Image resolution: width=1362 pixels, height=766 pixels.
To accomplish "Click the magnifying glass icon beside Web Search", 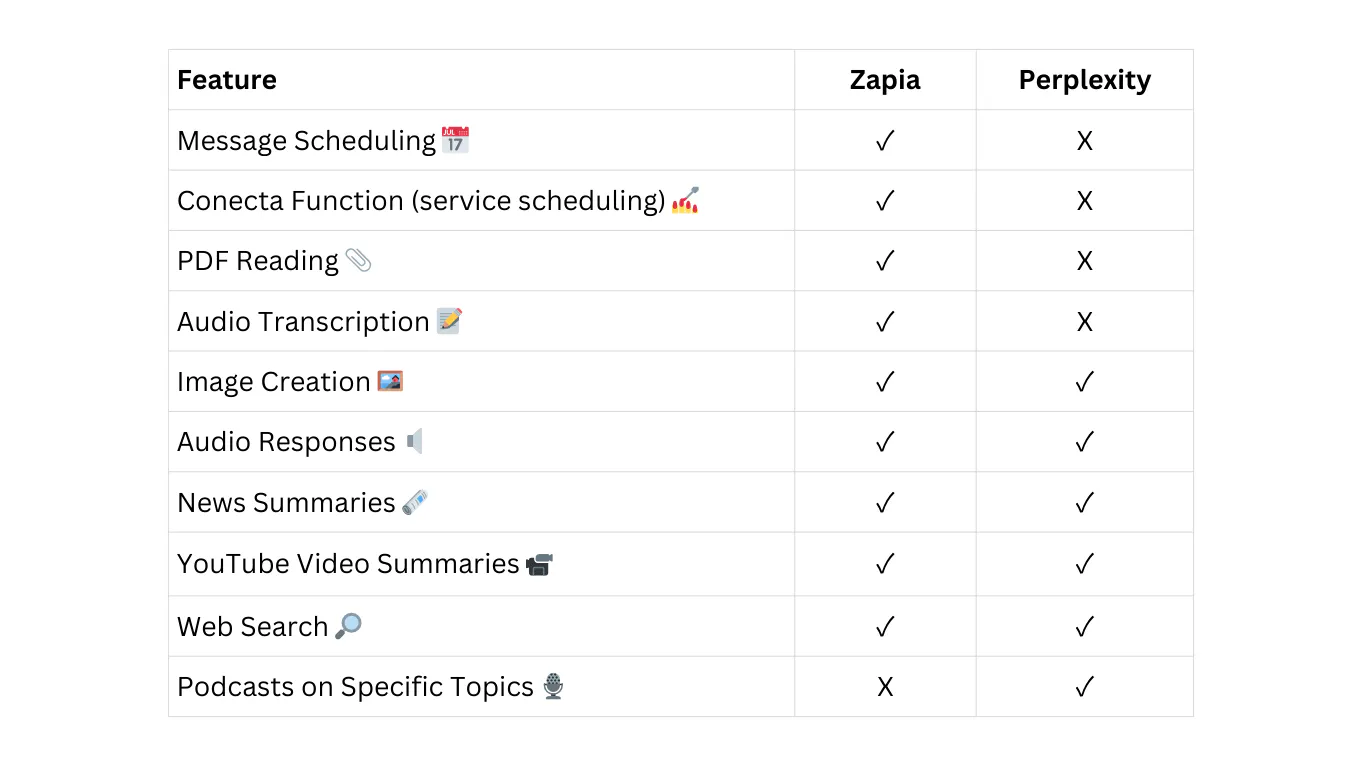I will [x=348, y=626].
